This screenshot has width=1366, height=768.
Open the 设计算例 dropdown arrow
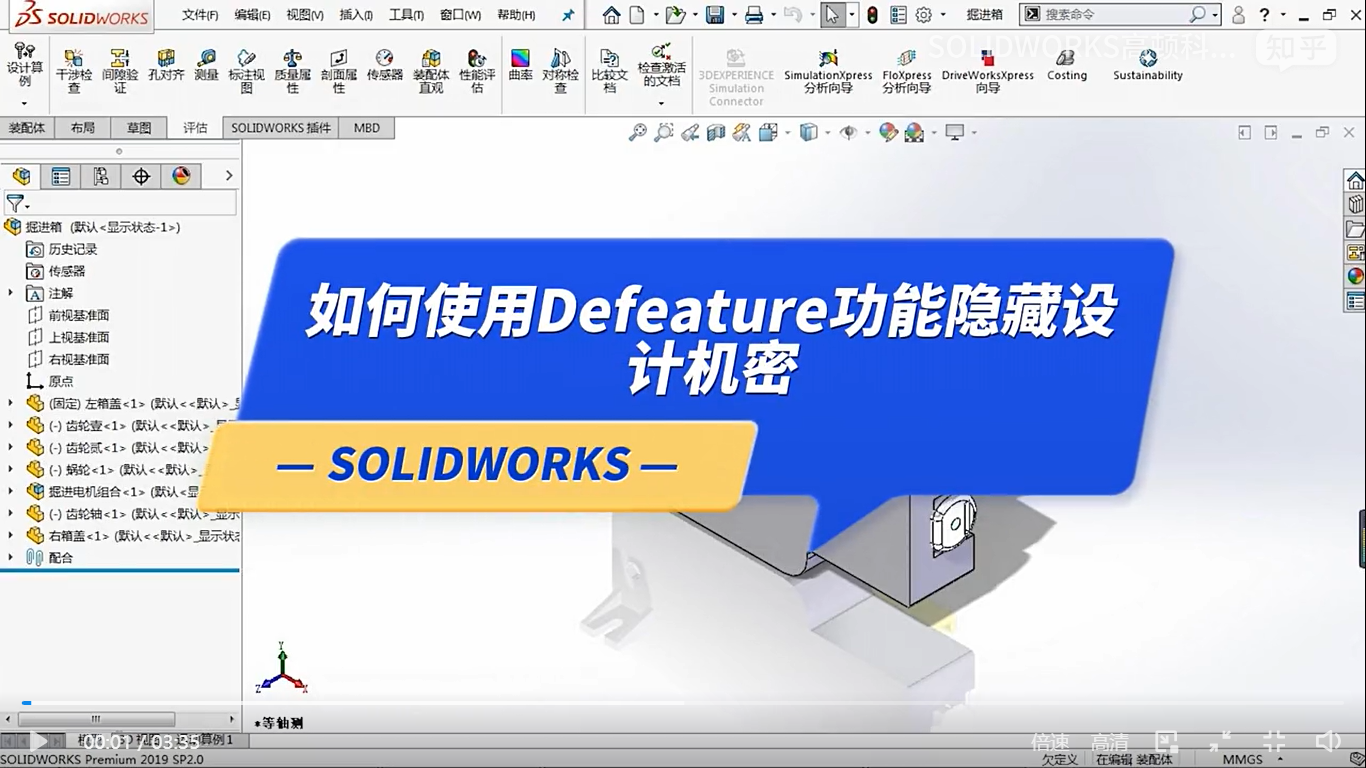[24, 103]
